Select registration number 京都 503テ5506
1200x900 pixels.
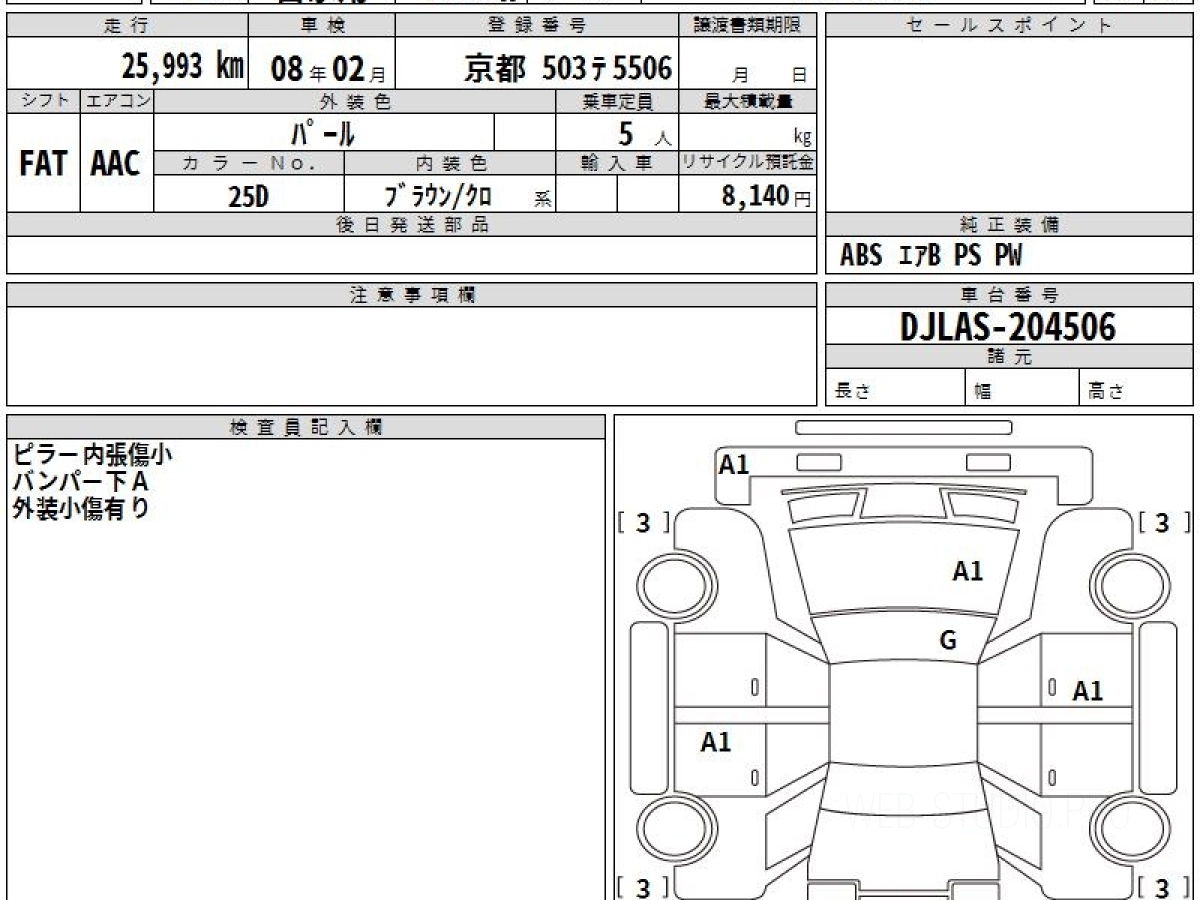pyautogui.click(x=568, y=67)
